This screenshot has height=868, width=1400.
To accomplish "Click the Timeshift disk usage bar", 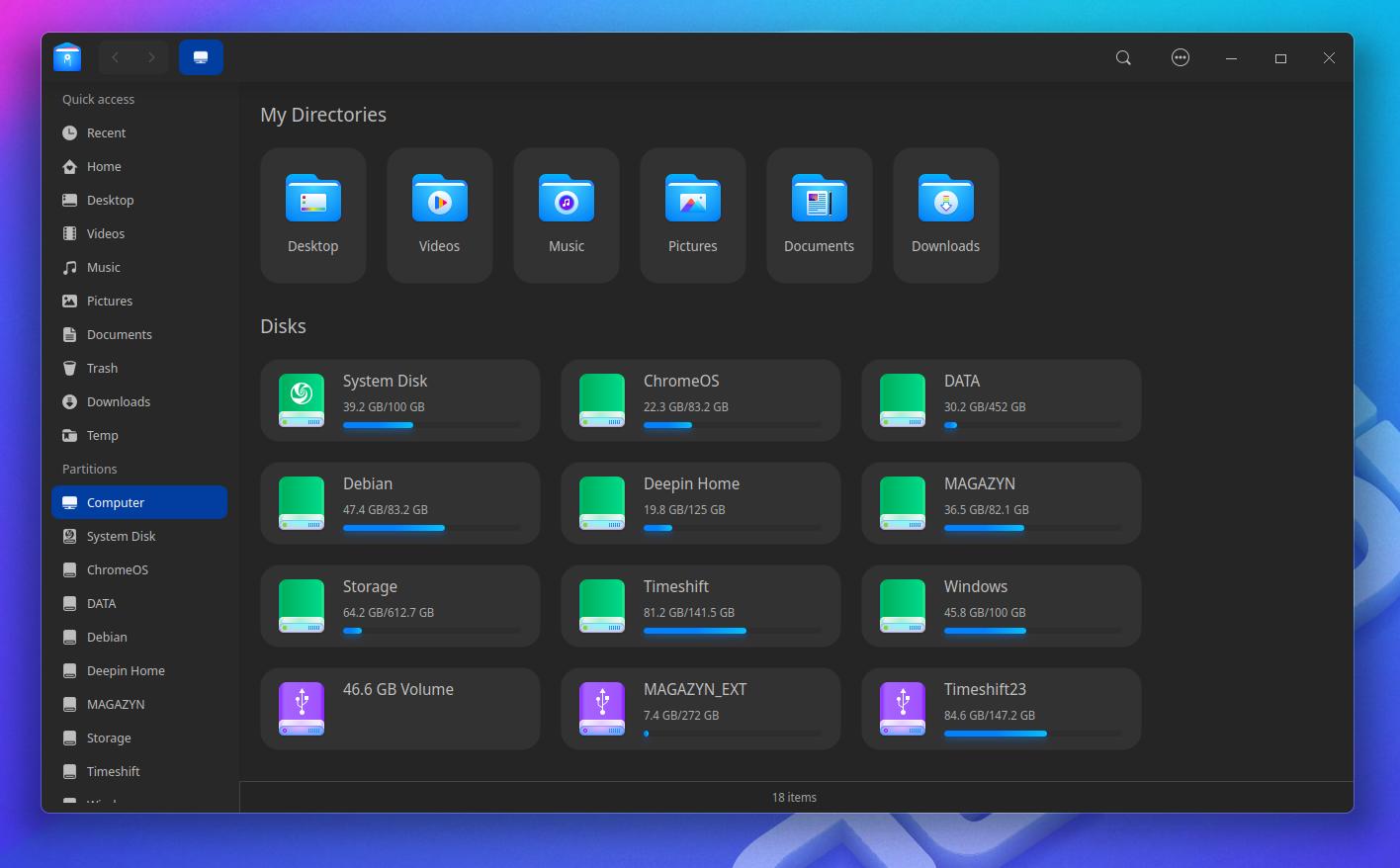I will 732,631.
